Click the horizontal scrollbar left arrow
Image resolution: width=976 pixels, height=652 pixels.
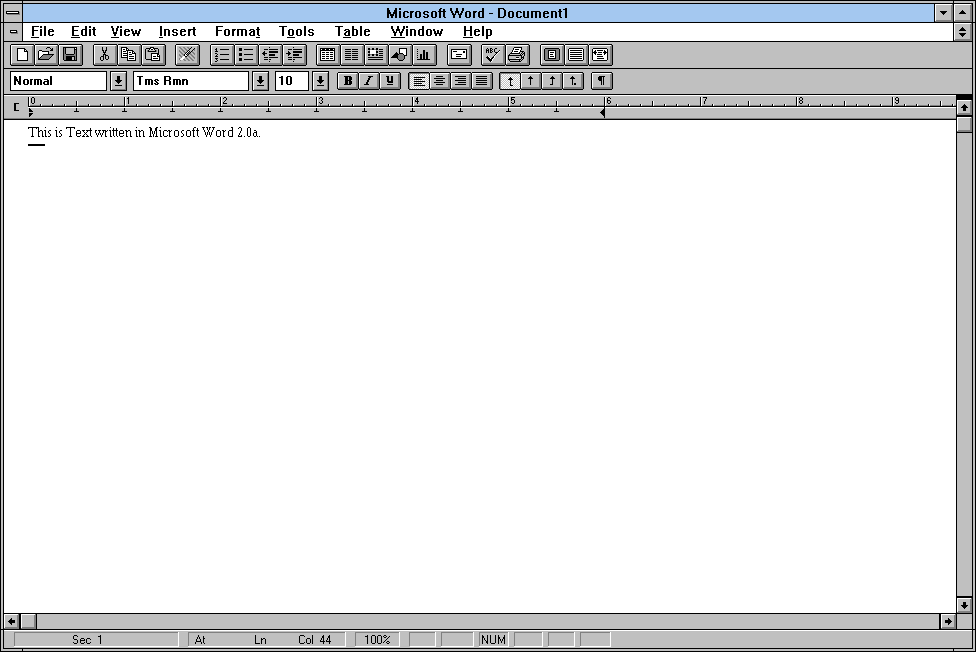(12, 621)
